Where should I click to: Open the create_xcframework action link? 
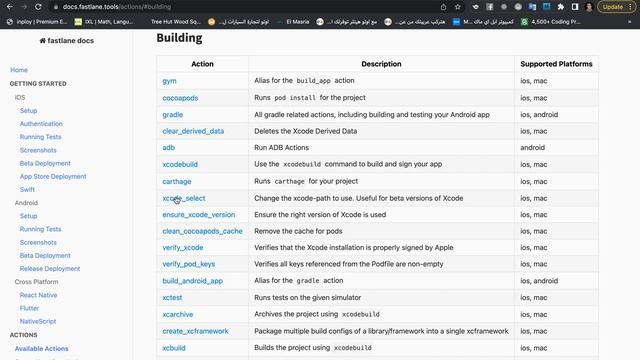[195, 331]
